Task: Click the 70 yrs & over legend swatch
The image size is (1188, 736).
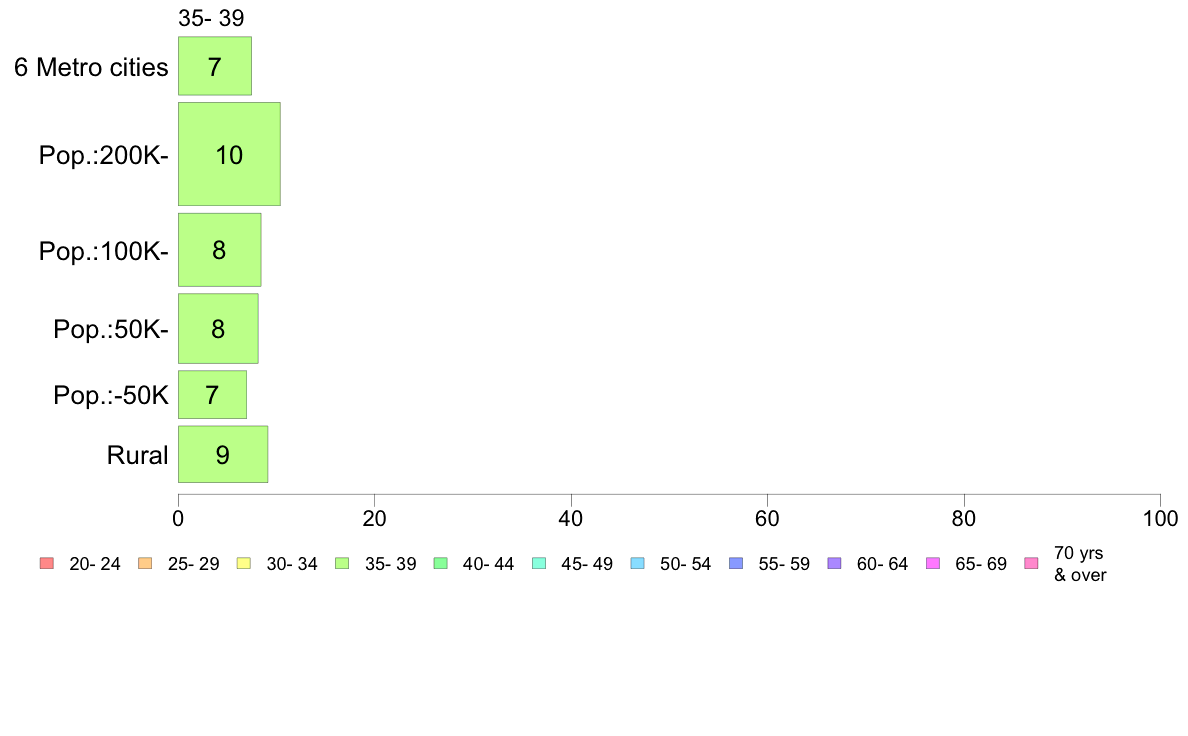Action: 1032,563
